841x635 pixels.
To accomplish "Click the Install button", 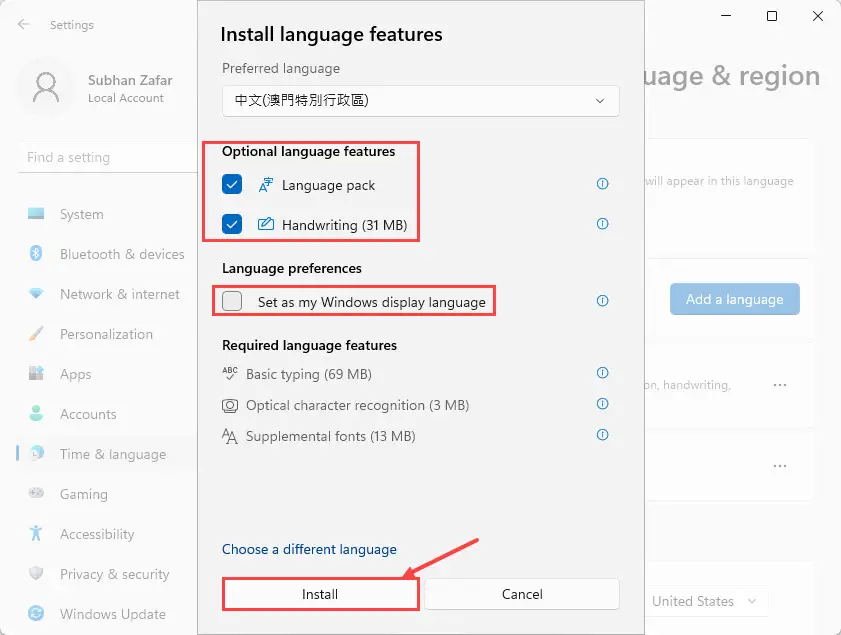I will (x=320, y=594).
